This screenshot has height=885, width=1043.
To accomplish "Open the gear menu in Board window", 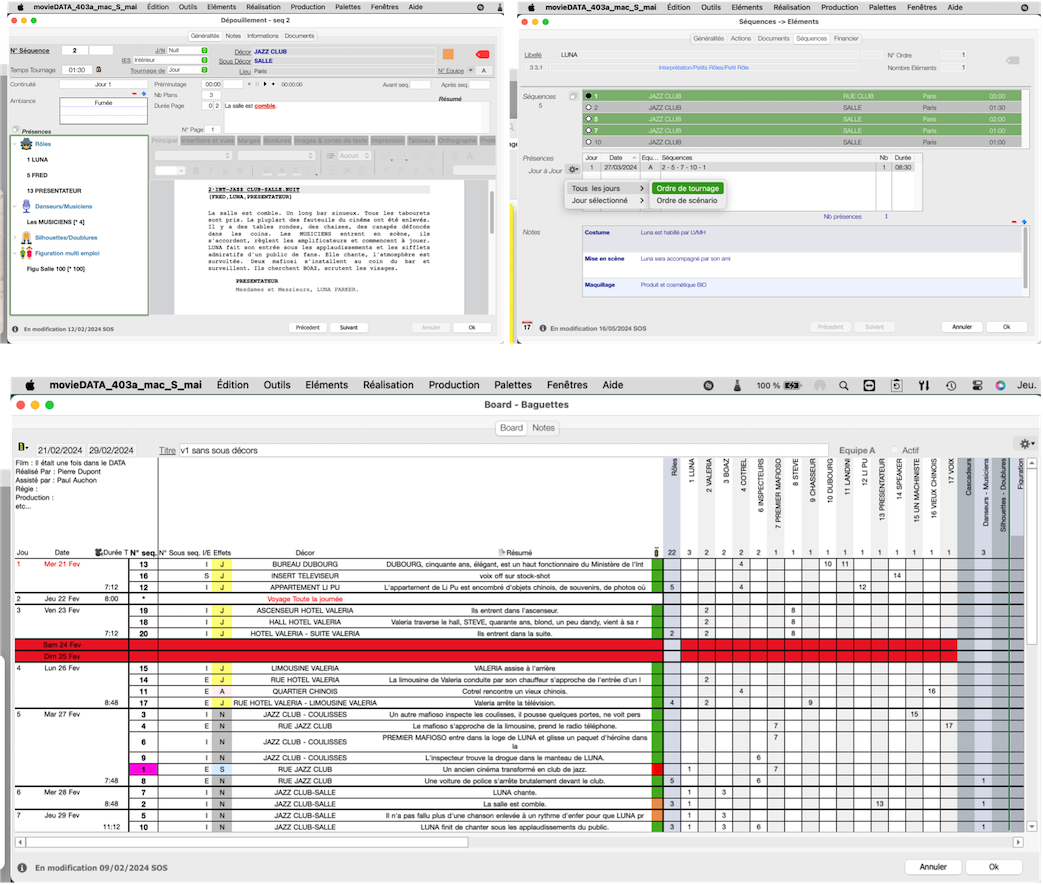I will tap(1025, 443).
